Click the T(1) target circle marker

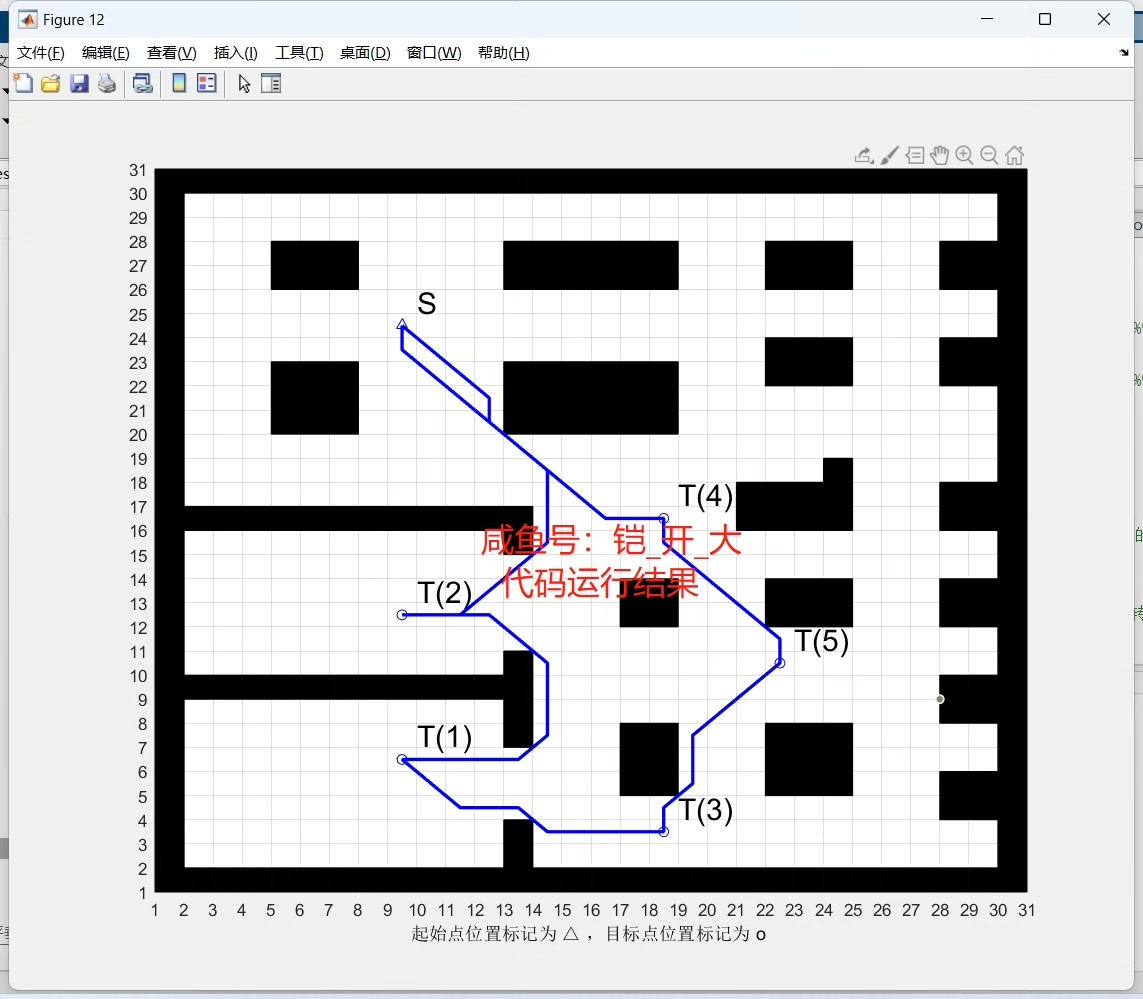[402, 759]
